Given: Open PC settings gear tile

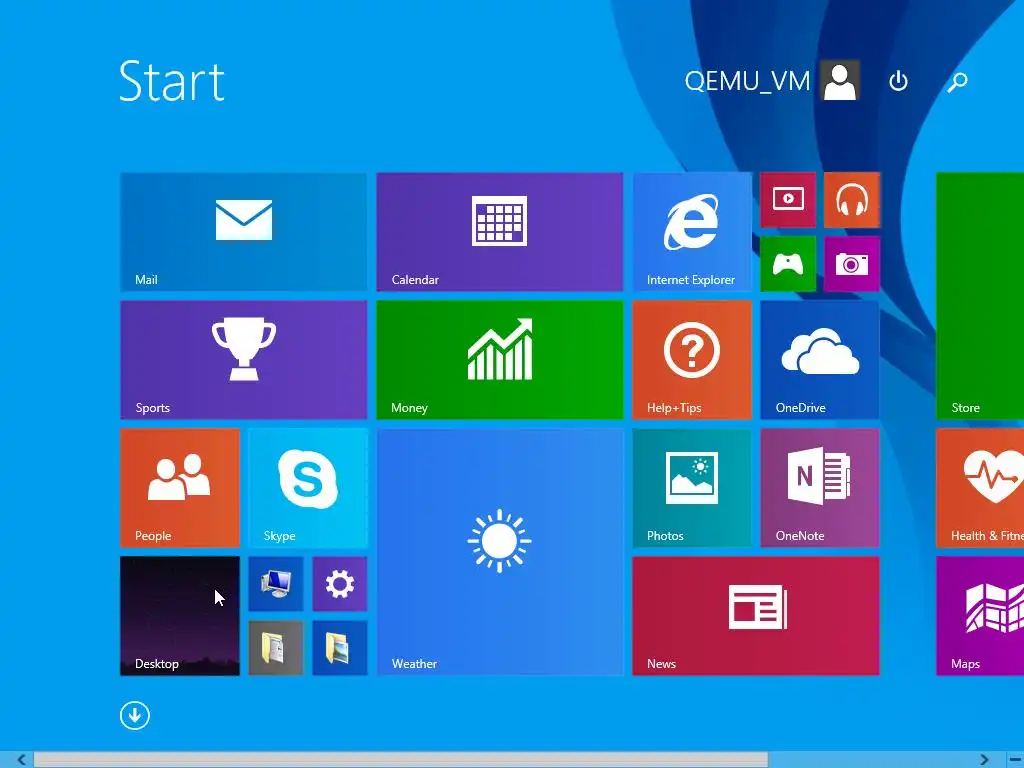Looking at the screenshot, I should pyautogui.click(x=340, y=584).
